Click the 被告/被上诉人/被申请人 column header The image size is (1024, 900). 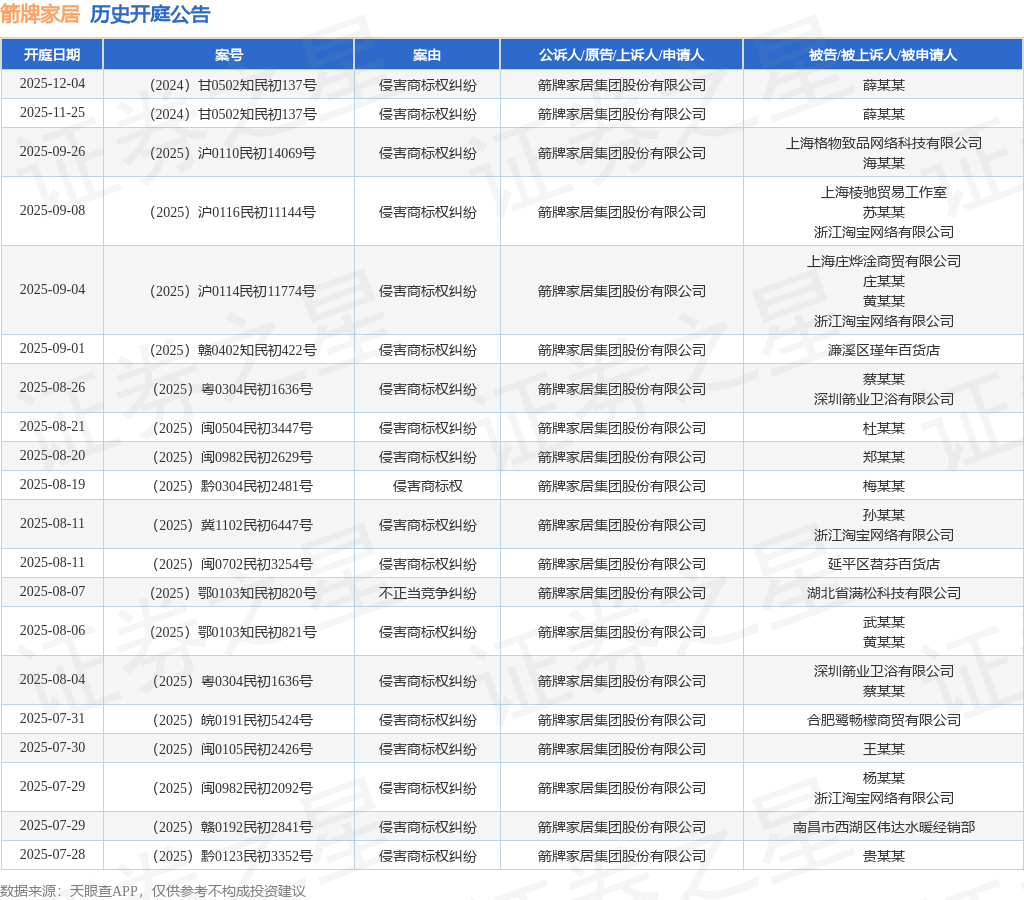tap(883, 55)
